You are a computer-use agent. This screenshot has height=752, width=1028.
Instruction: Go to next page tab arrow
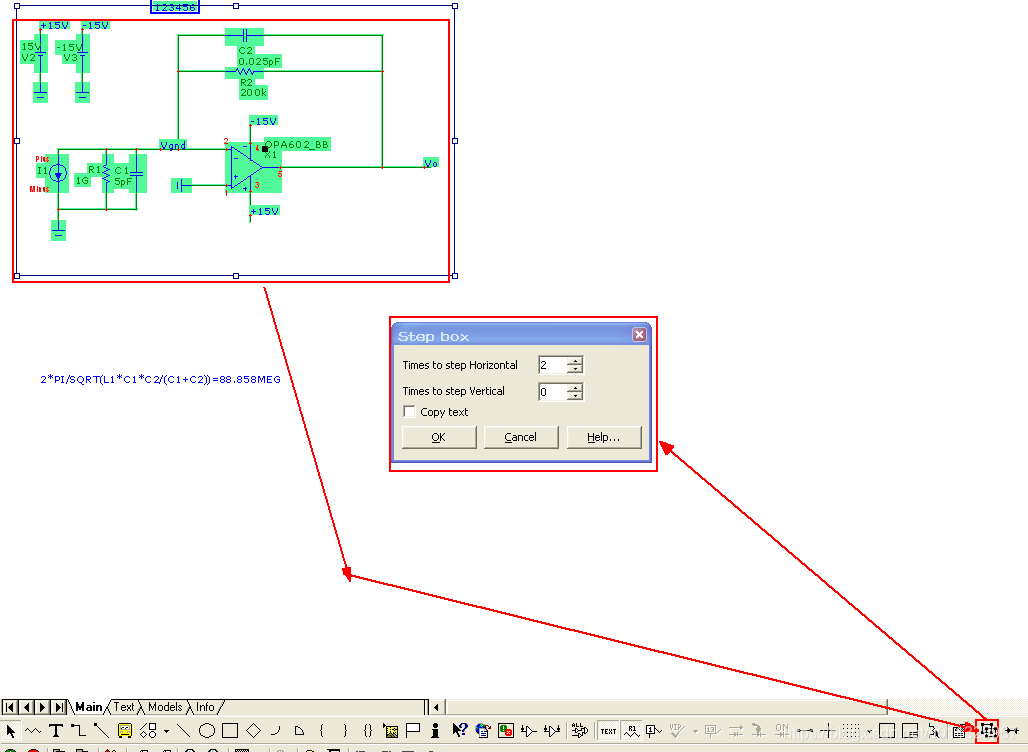pyautogui.click(x=43, y=707)
